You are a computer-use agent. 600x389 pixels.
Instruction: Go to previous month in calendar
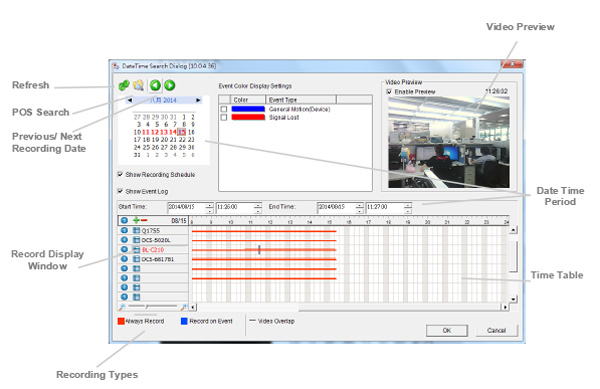tap(130, 100)
